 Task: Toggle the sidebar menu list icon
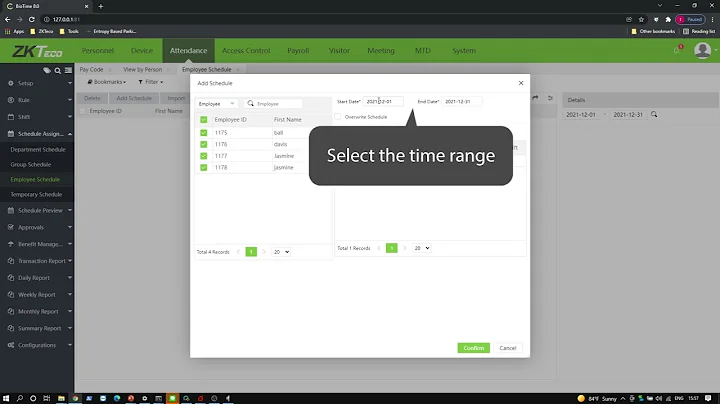pos(68,71)
